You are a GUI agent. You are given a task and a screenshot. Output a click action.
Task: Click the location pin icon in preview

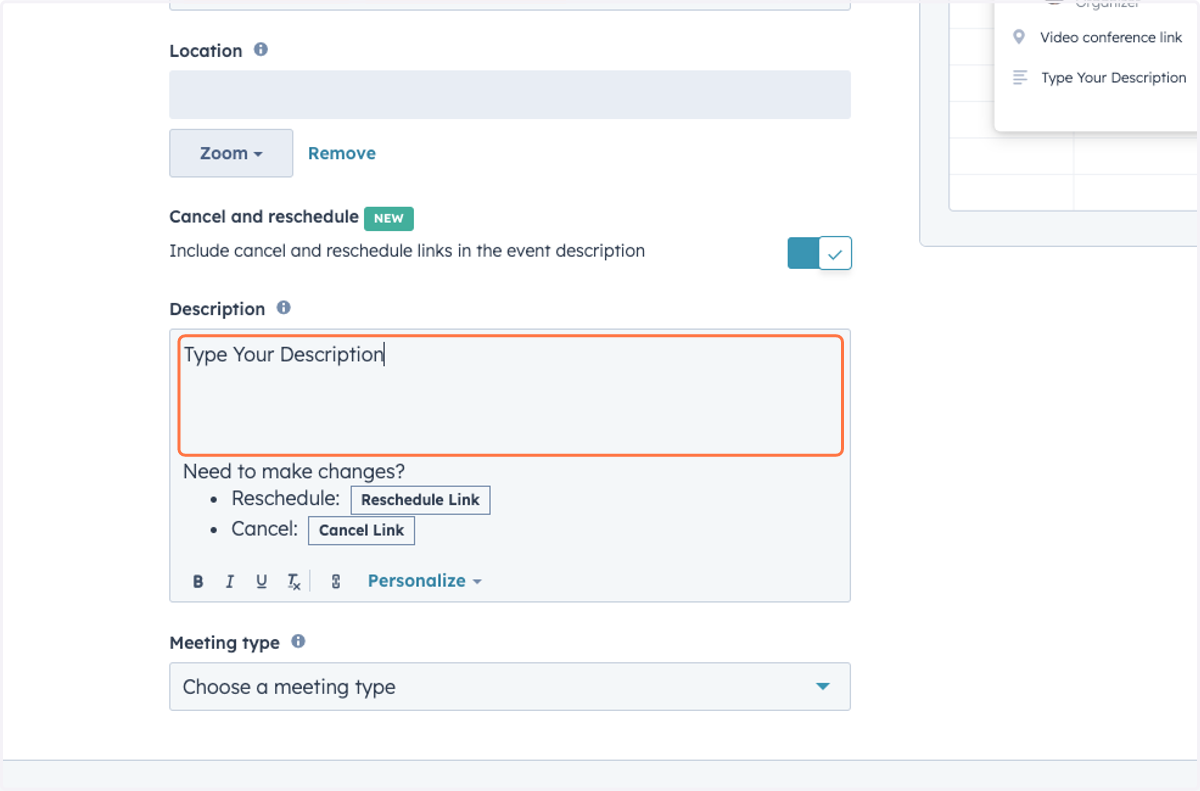click(1019, 37)
